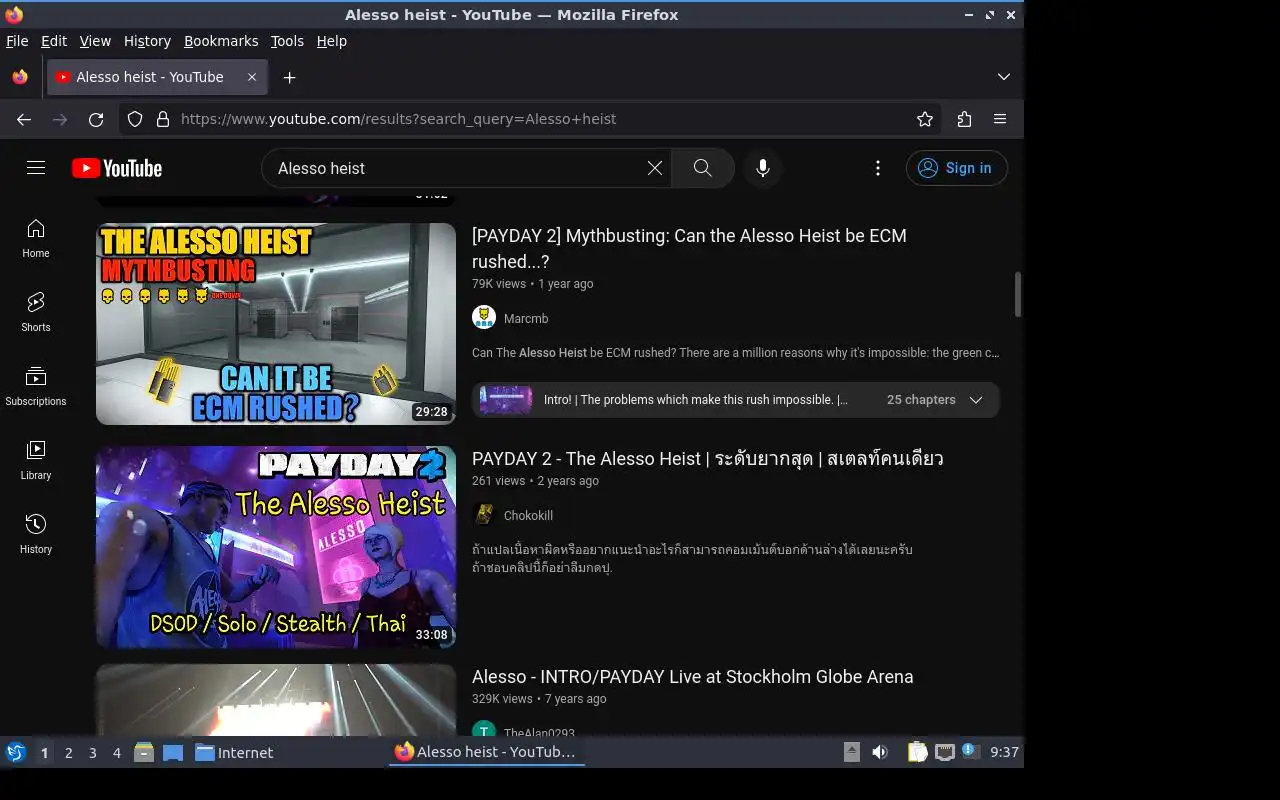Viewport: 1280px width, 800px height.
Task: Click the page vertical scrollbar thumb
Action: point(1018,294)
